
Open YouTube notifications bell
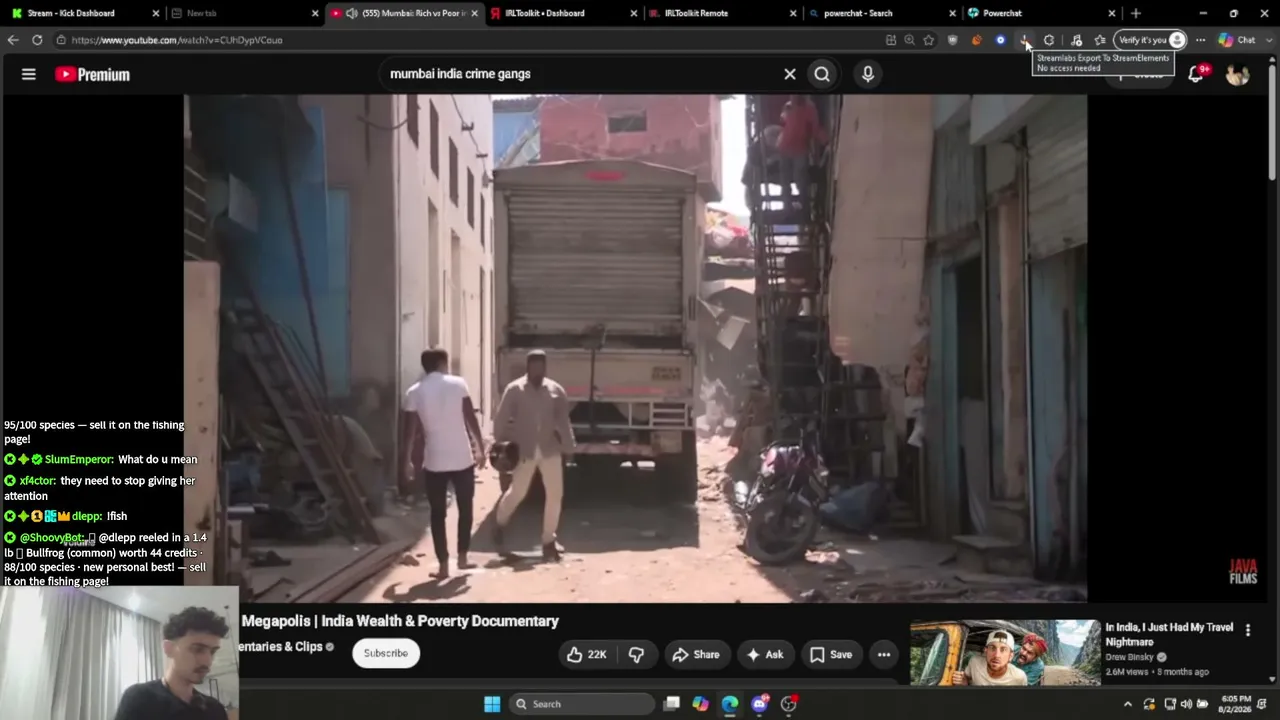1196,74
